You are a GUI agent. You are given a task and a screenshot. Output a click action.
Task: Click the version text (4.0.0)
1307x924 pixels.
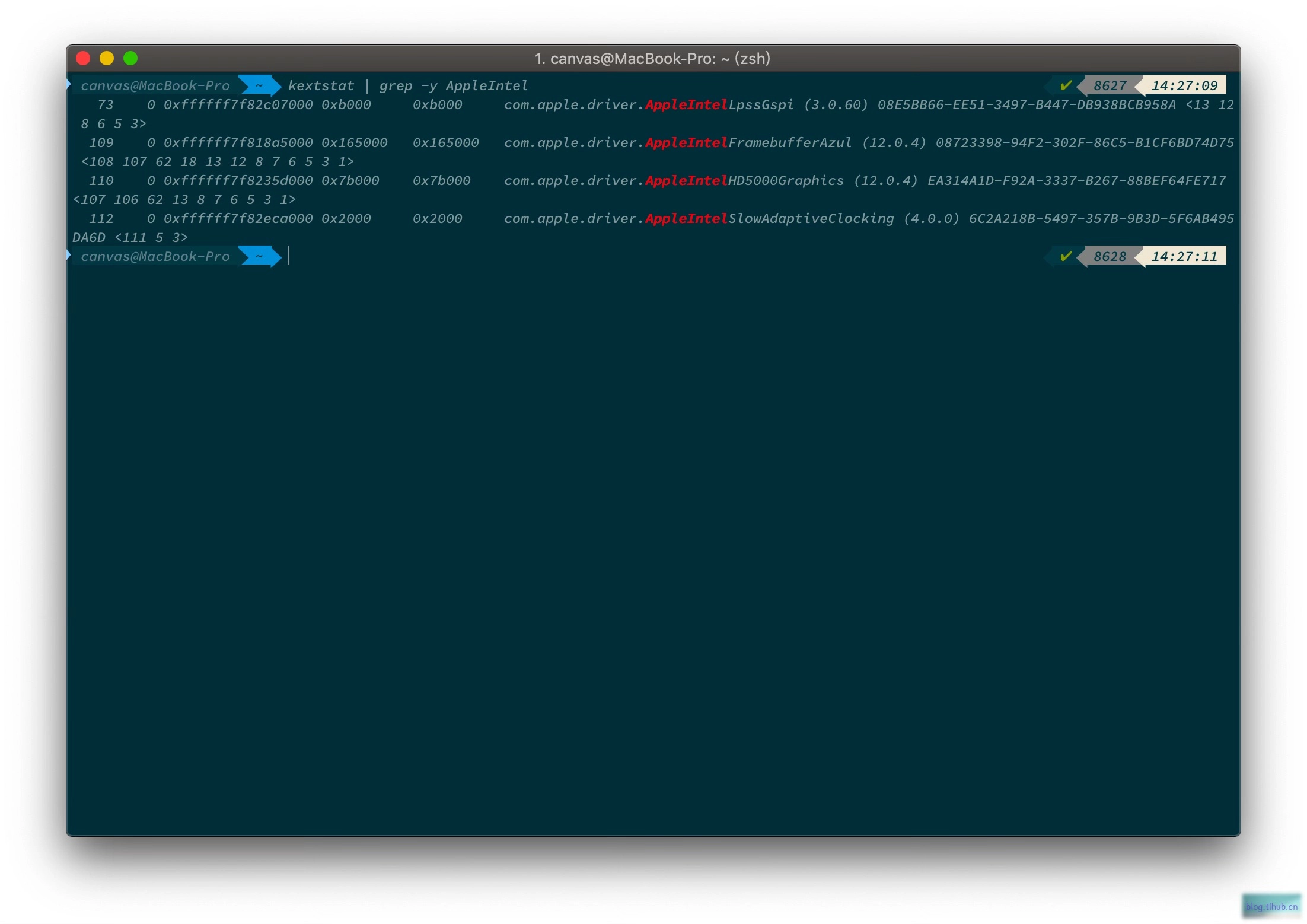[931, 219]
